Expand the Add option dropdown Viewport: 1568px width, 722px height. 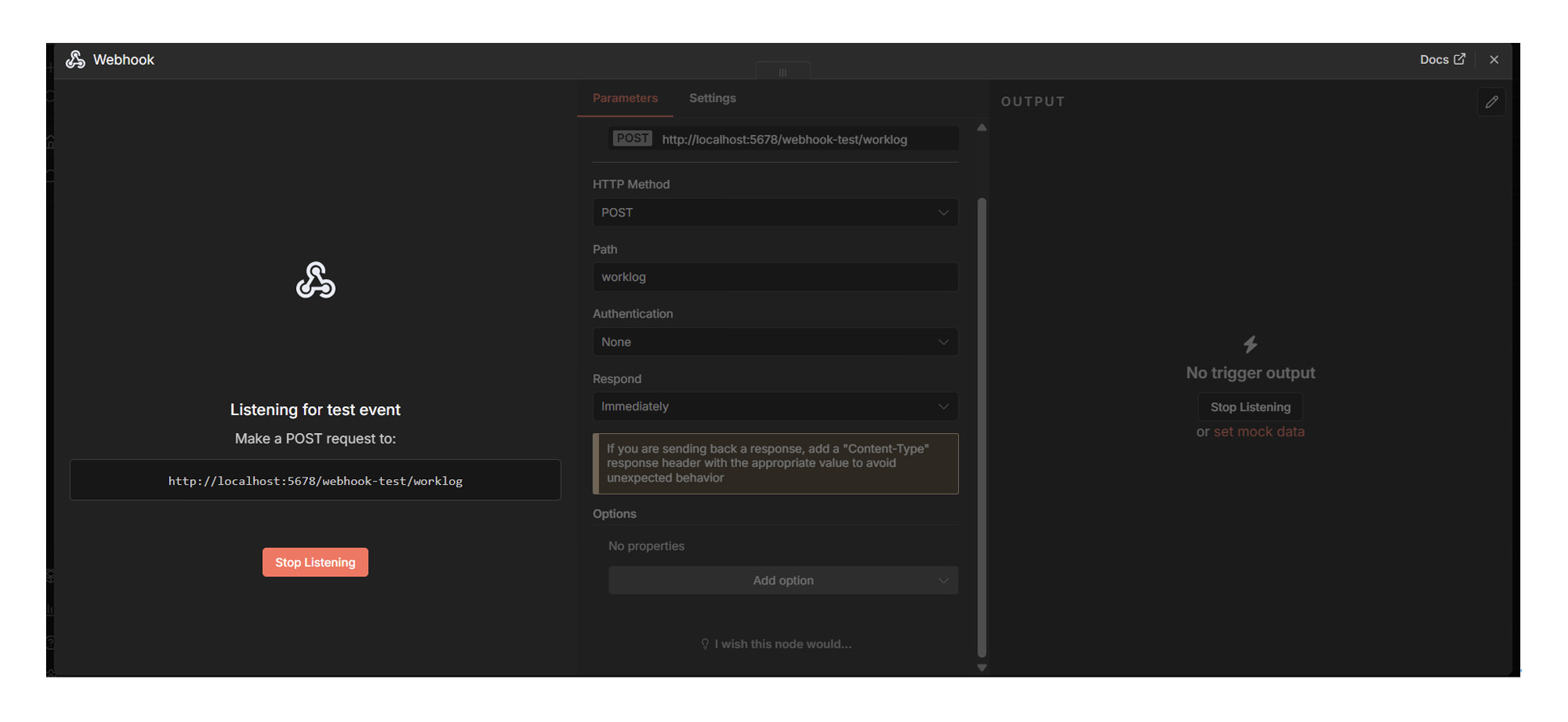(782, 580)
